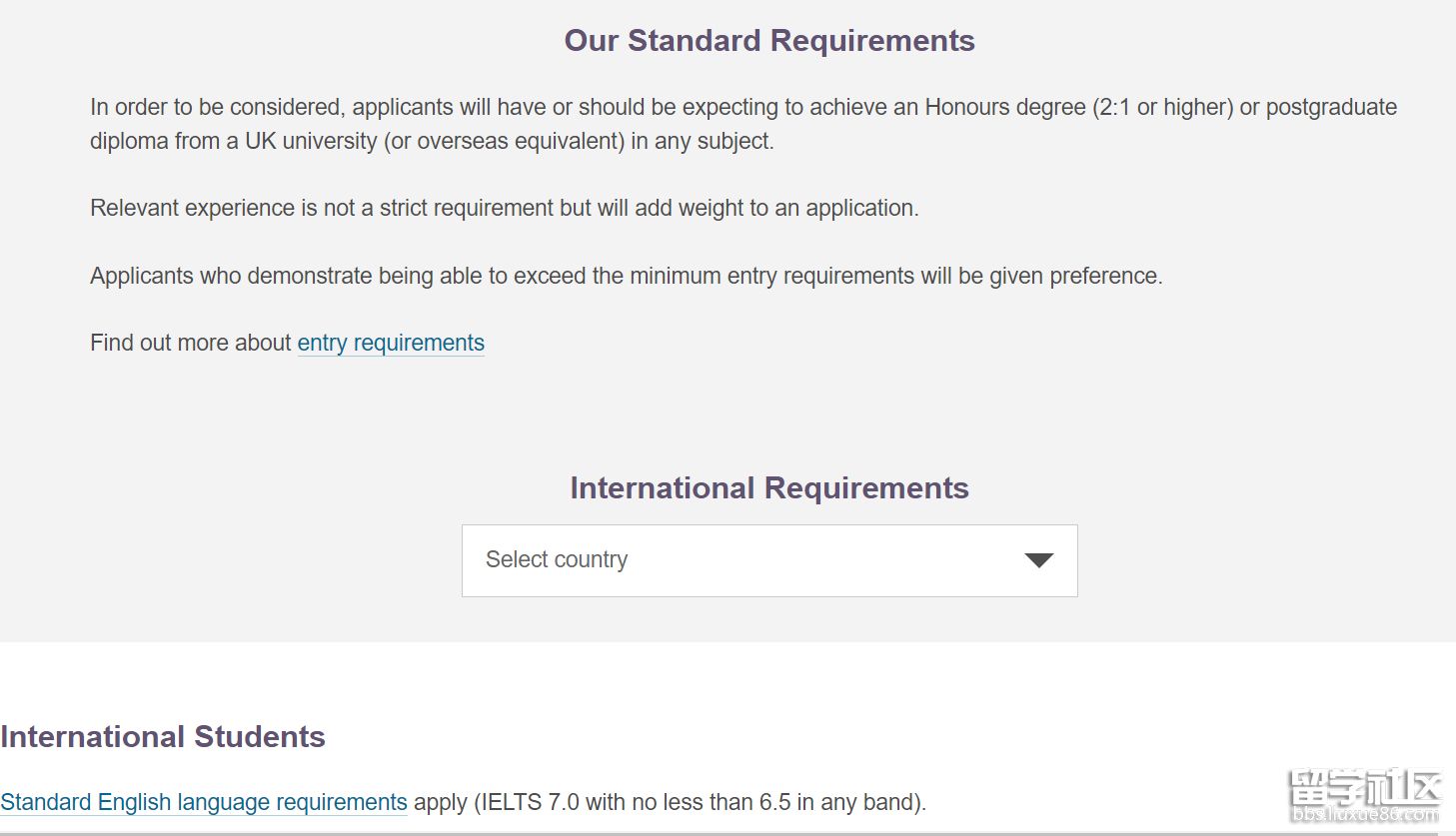Click the '(or overseas equivalent)' text
The height and width of the screenshot is (836, 1456).
(x=507, y=141)
